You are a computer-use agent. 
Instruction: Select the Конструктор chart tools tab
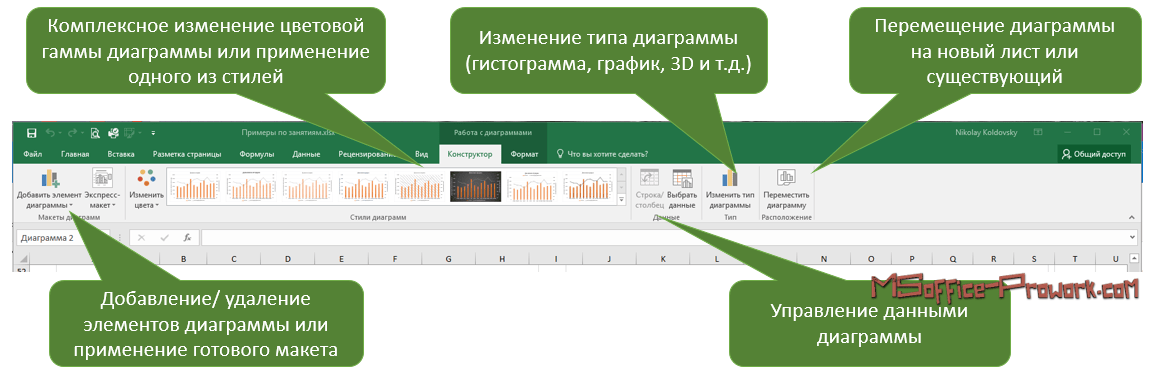pos(470,154)
